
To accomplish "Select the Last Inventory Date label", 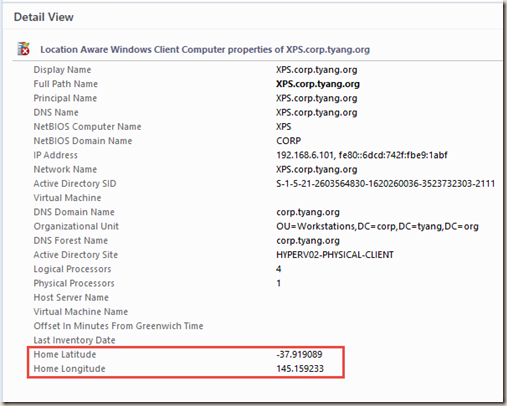I will [x=74, y=340].
